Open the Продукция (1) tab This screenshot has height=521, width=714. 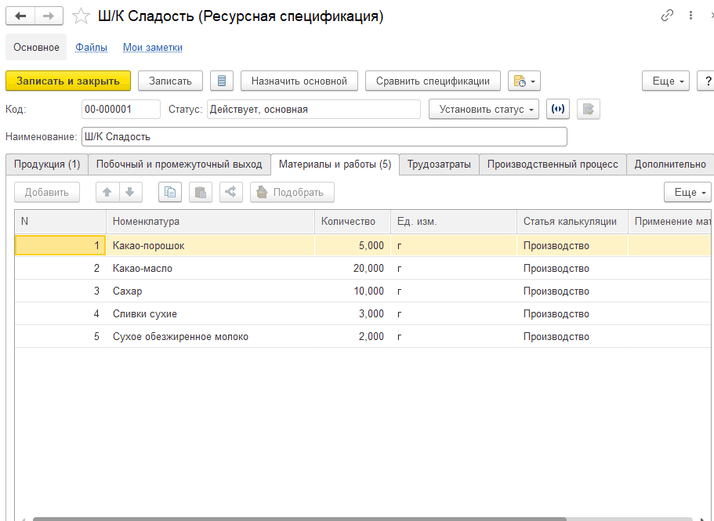(x=47, y=164)
